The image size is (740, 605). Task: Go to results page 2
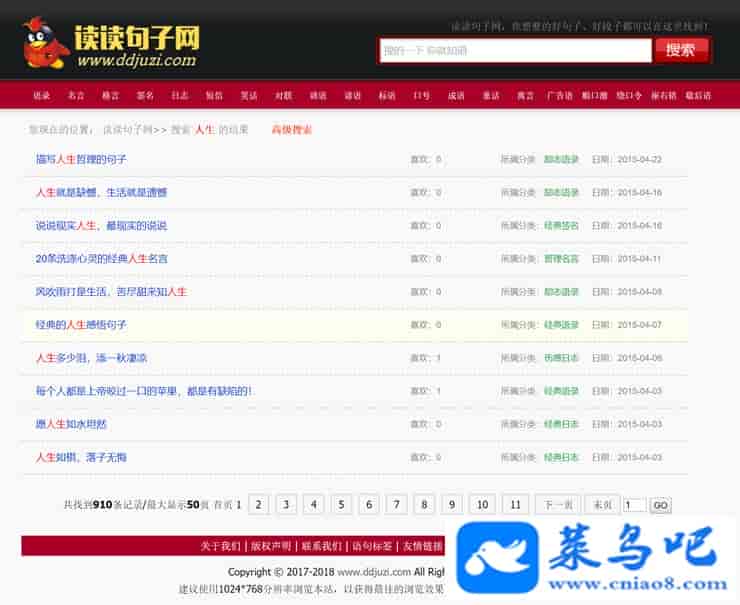tap(258, 504)
